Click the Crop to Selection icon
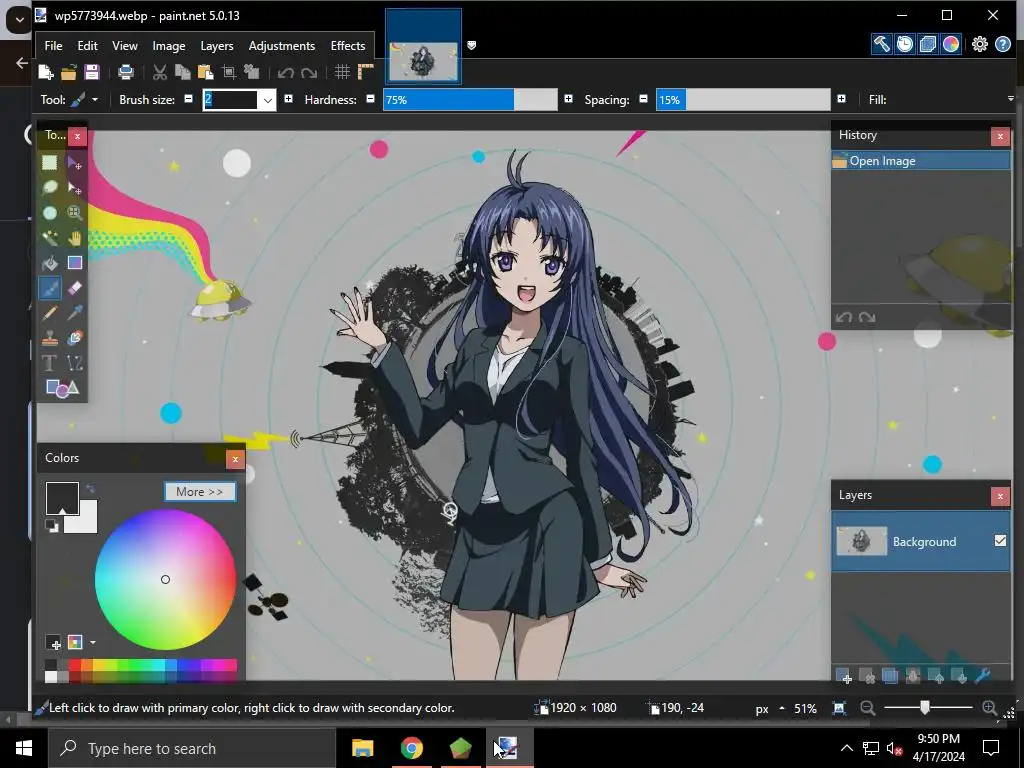 point(229,72)
